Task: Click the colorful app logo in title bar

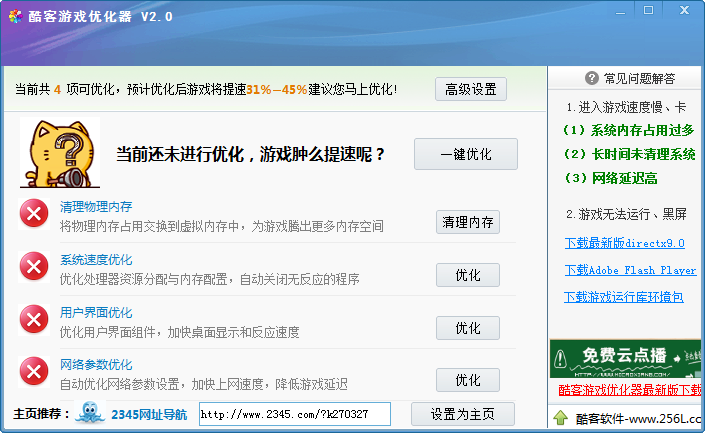Action: [16, 17]
